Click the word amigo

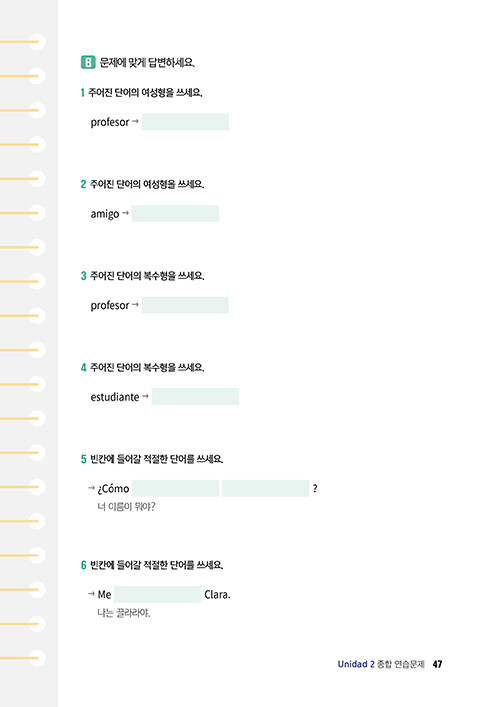coord(105,214)
